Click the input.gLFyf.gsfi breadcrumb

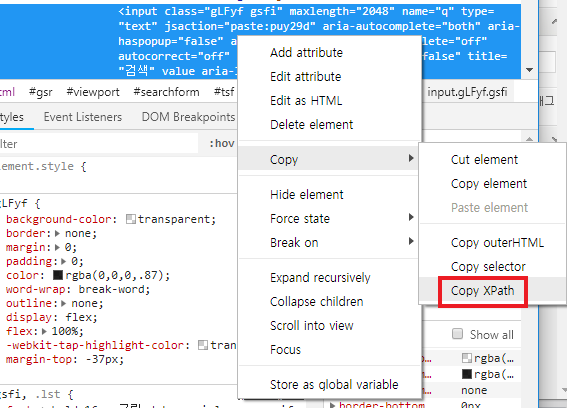(x=467, y=92)
